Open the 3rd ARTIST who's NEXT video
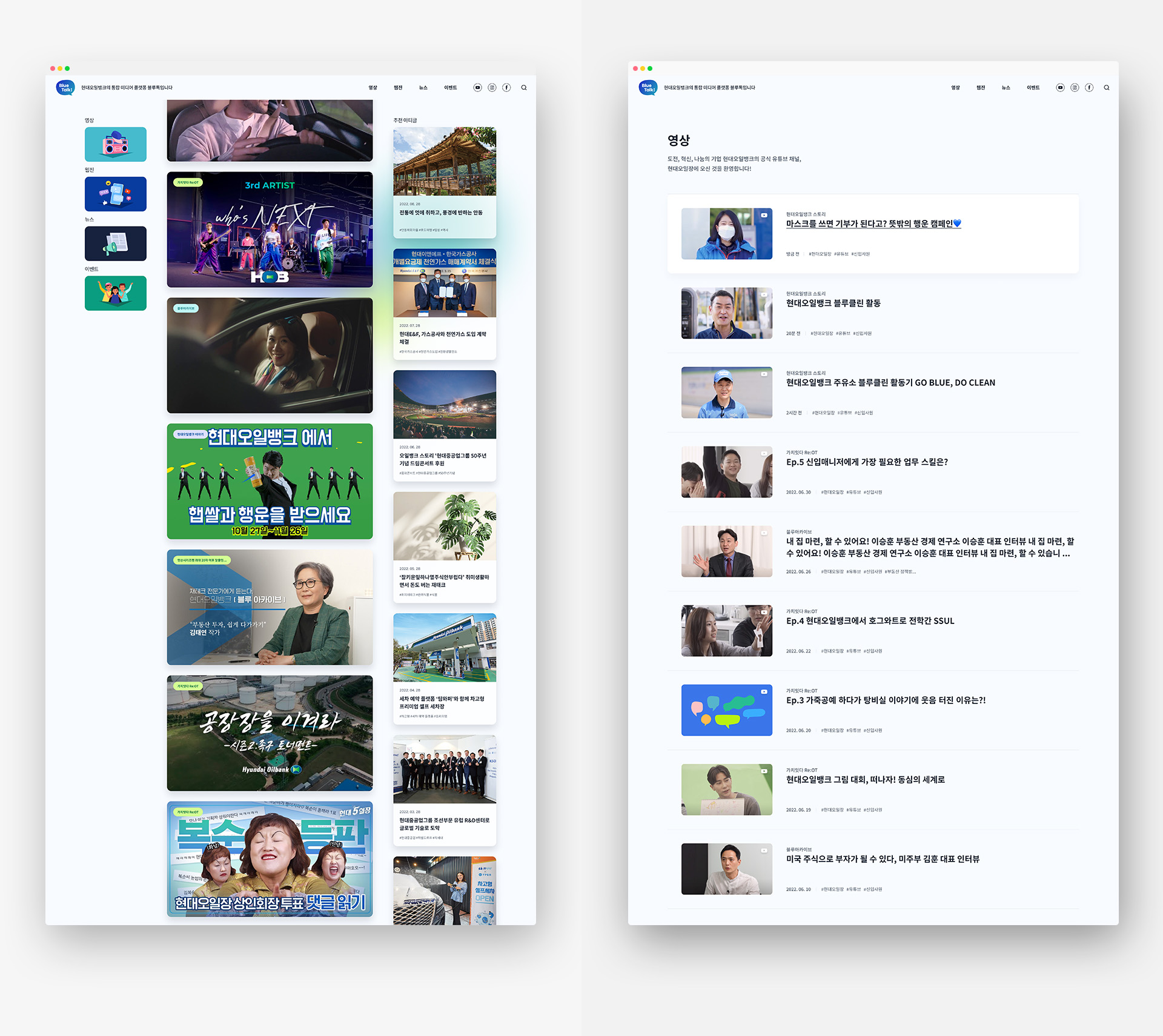 [270, 230]
